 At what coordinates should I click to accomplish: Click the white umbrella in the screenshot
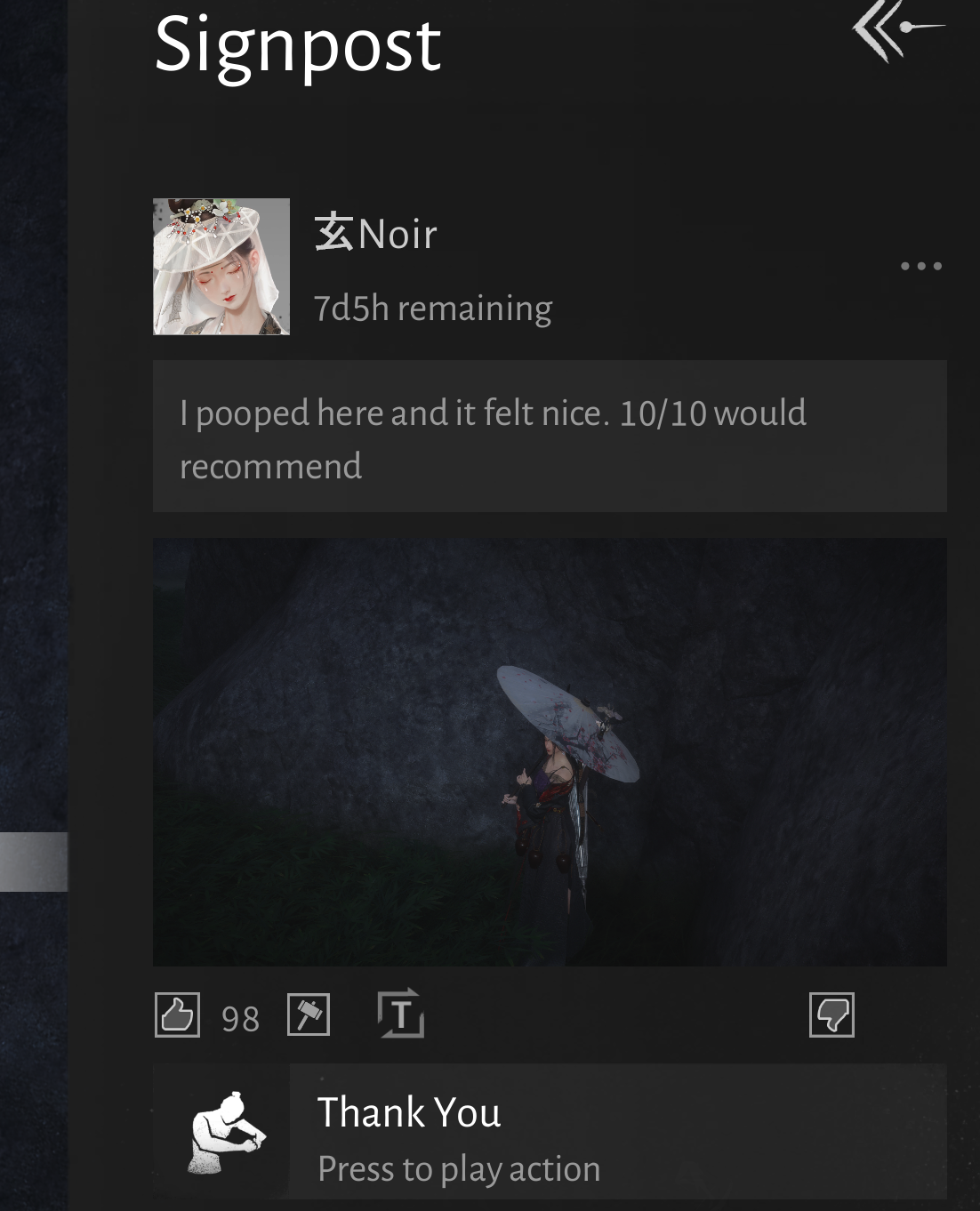pyautogui.click(x=567, y=721)
